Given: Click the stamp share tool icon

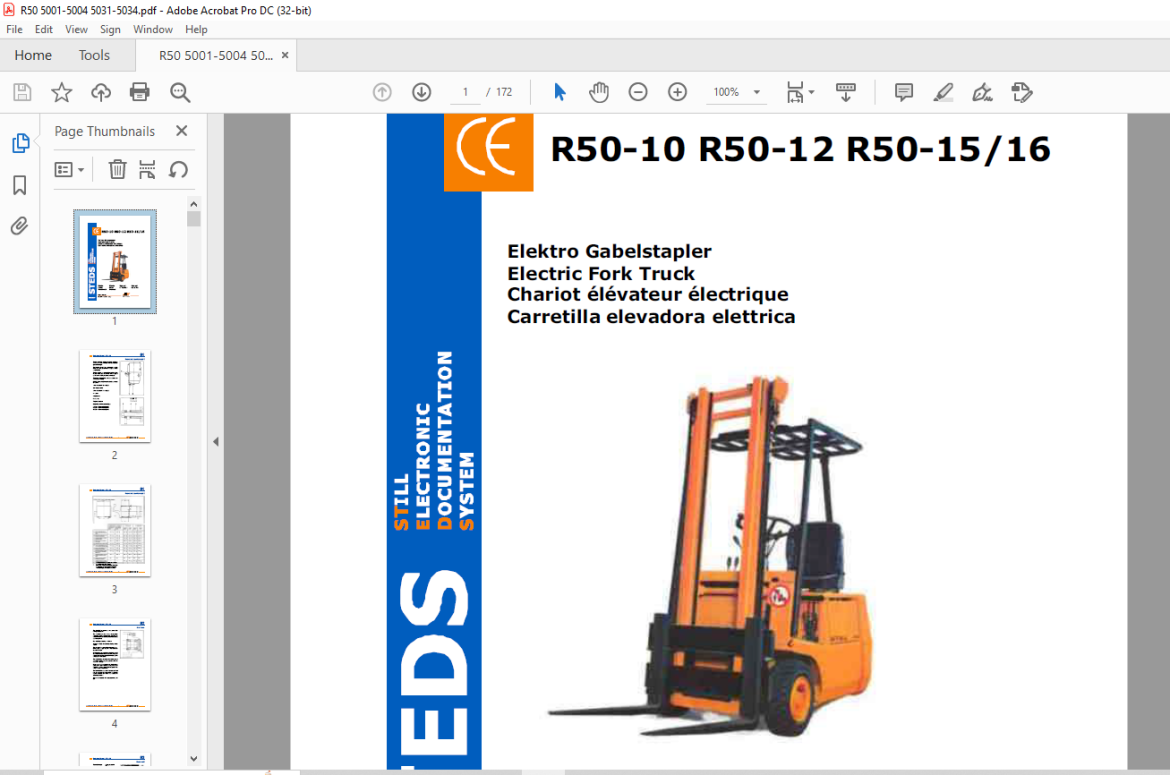Looking at the screenshot, I should [1022, 92].
